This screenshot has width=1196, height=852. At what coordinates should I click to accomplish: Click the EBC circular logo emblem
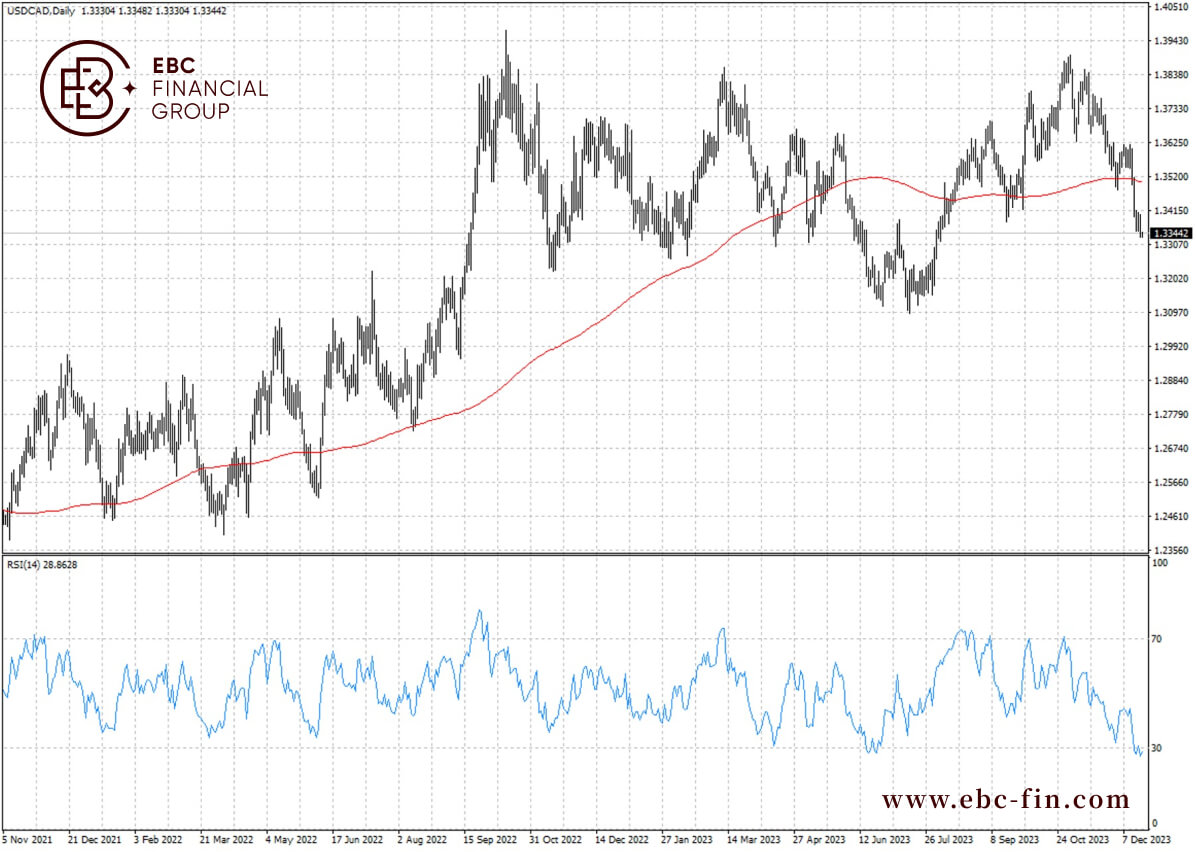(85, 88)
